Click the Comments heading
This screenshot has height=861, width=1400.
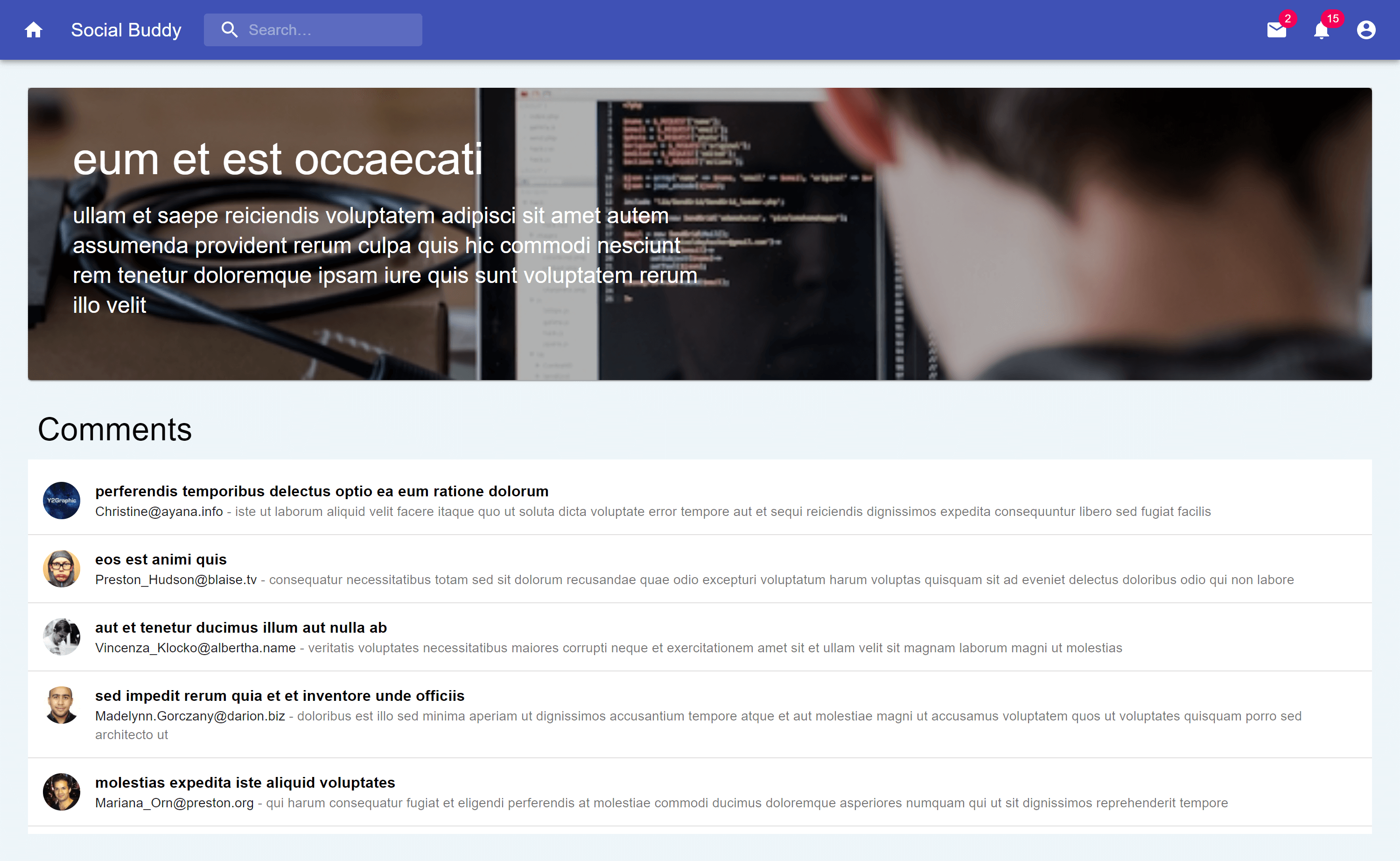114,430
